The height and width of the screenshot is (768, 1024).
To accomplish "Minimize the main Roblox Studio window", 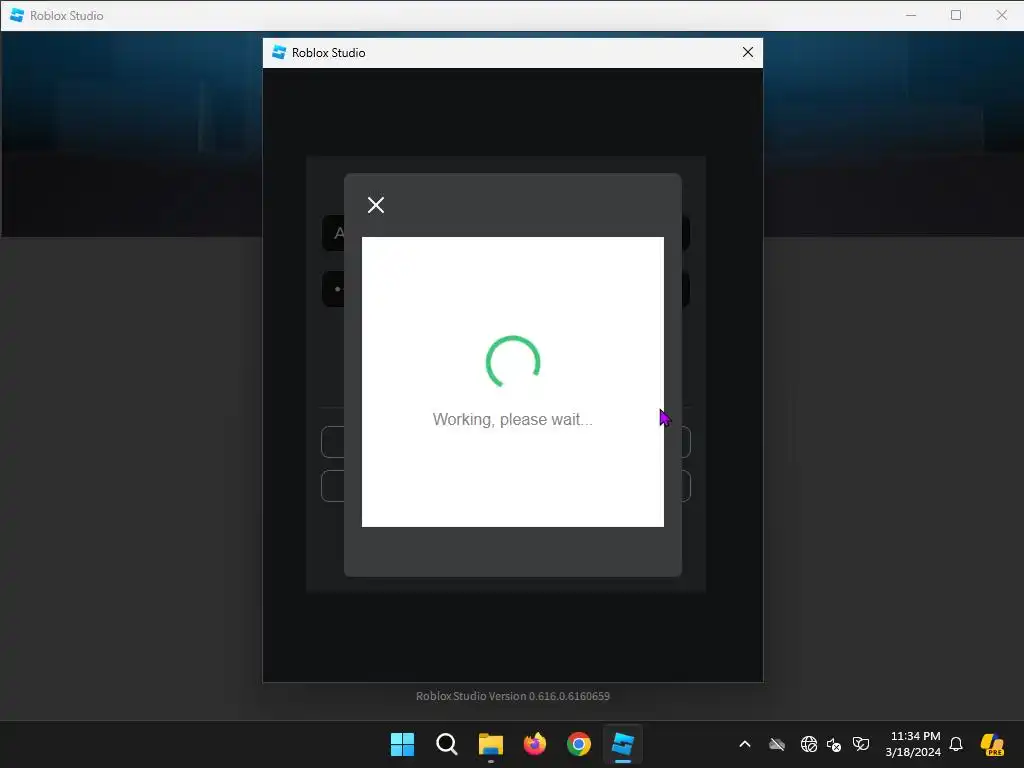I will 911,15.
